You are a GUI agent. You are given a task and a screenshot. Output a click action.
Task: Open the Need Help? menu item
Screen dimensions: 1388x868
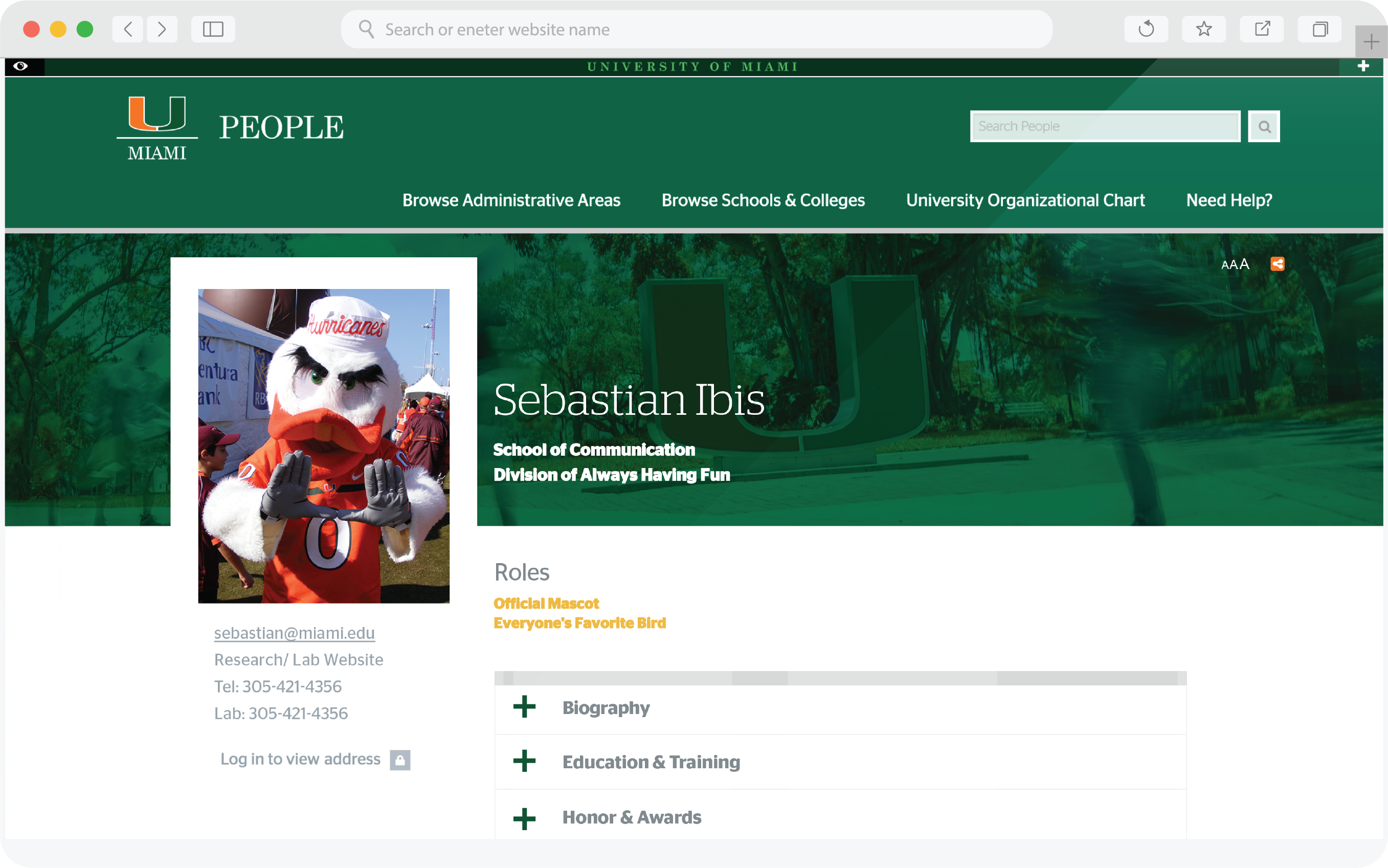[1229, 201]
